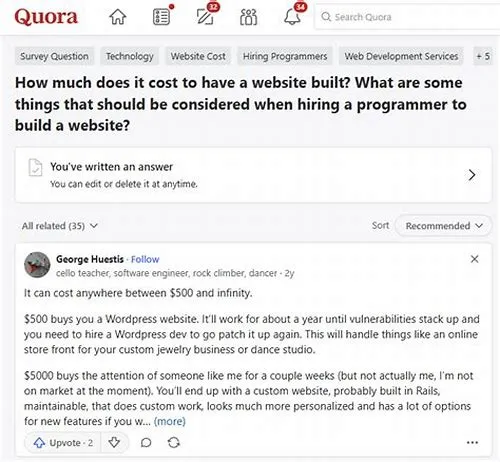Open the three-dot menu on the answer
The width and height of the screenshot is (500, 462).
(x=472, y=443)
